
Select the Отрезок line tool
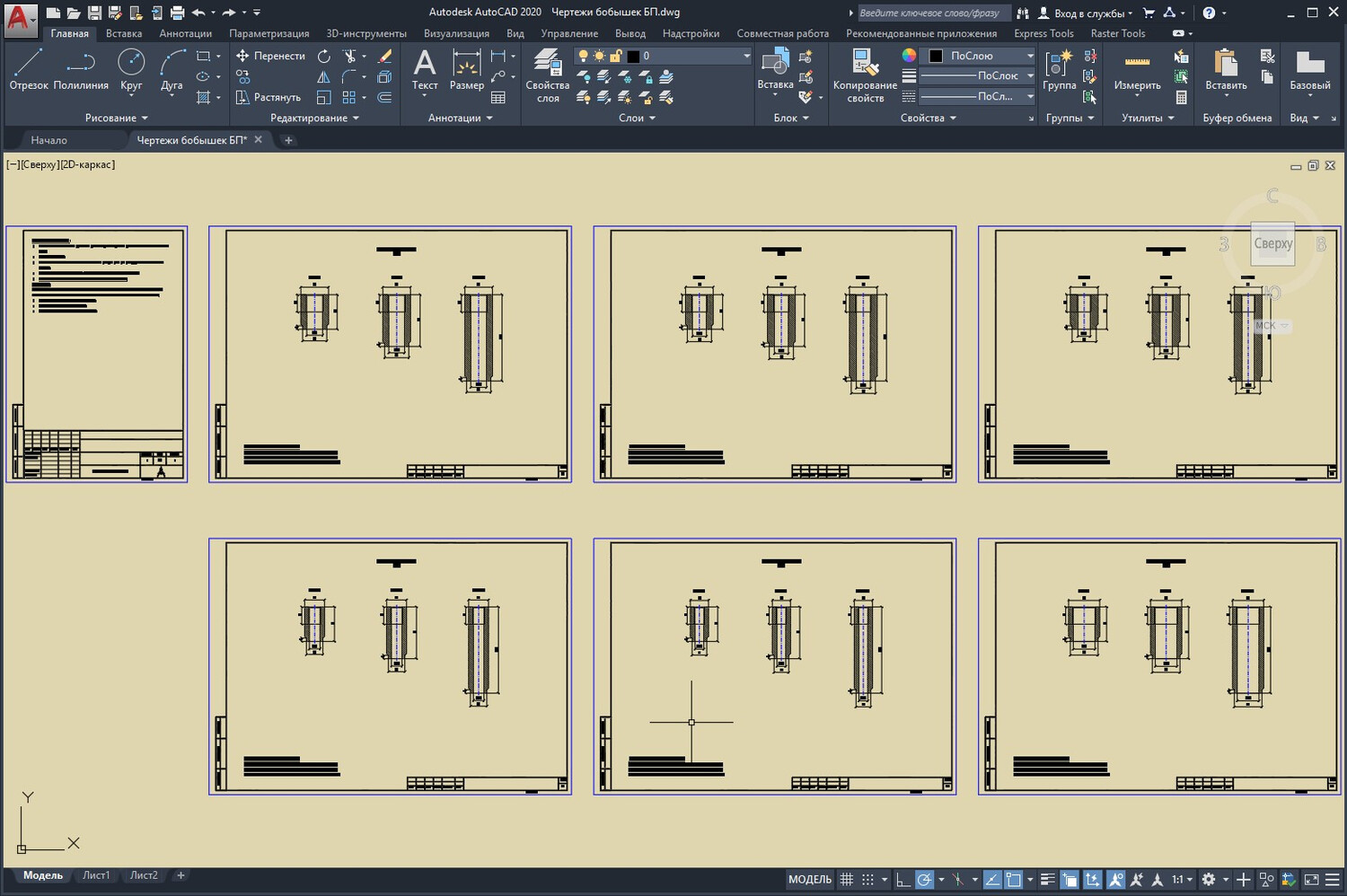pyautogui.click(x=28, y=69)
